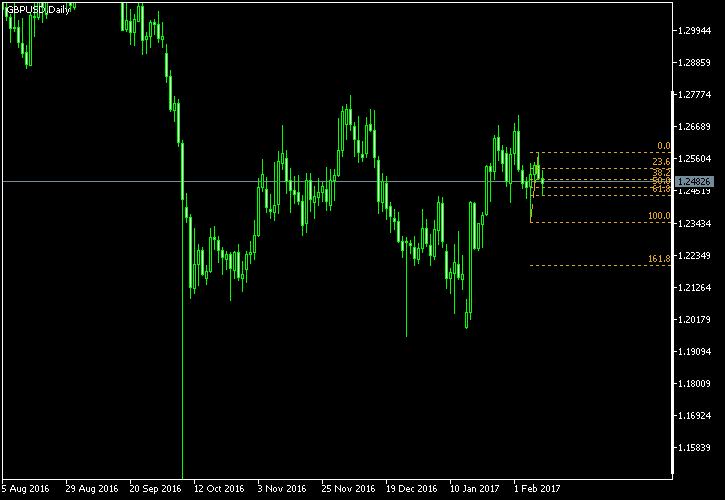This screenshot has width=725, height=500.
Task: Click the 1.16924 price axis label
Action: [694, 415]
